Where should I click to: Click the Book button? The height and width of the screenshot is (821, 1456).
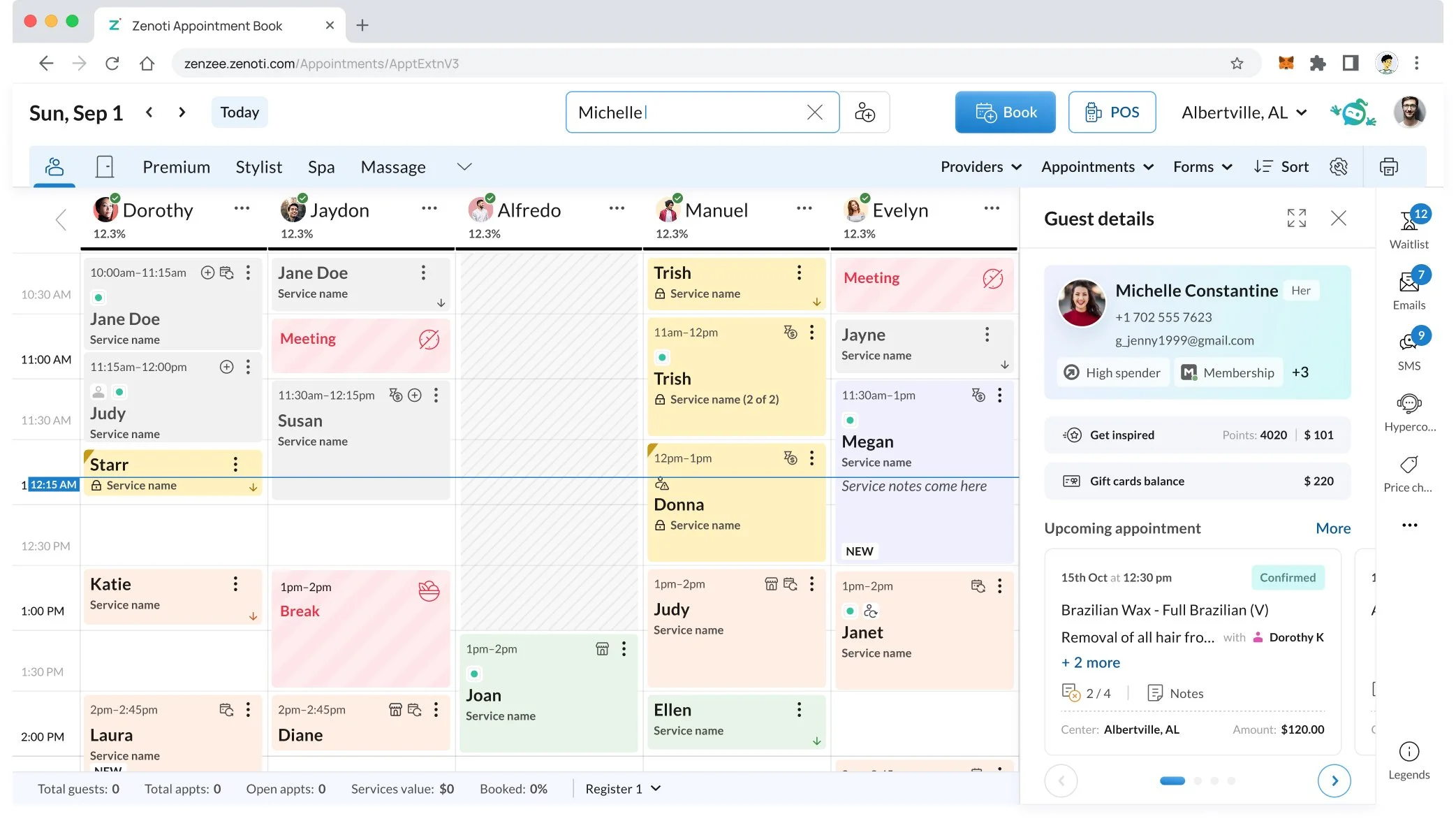point(1005,112)
